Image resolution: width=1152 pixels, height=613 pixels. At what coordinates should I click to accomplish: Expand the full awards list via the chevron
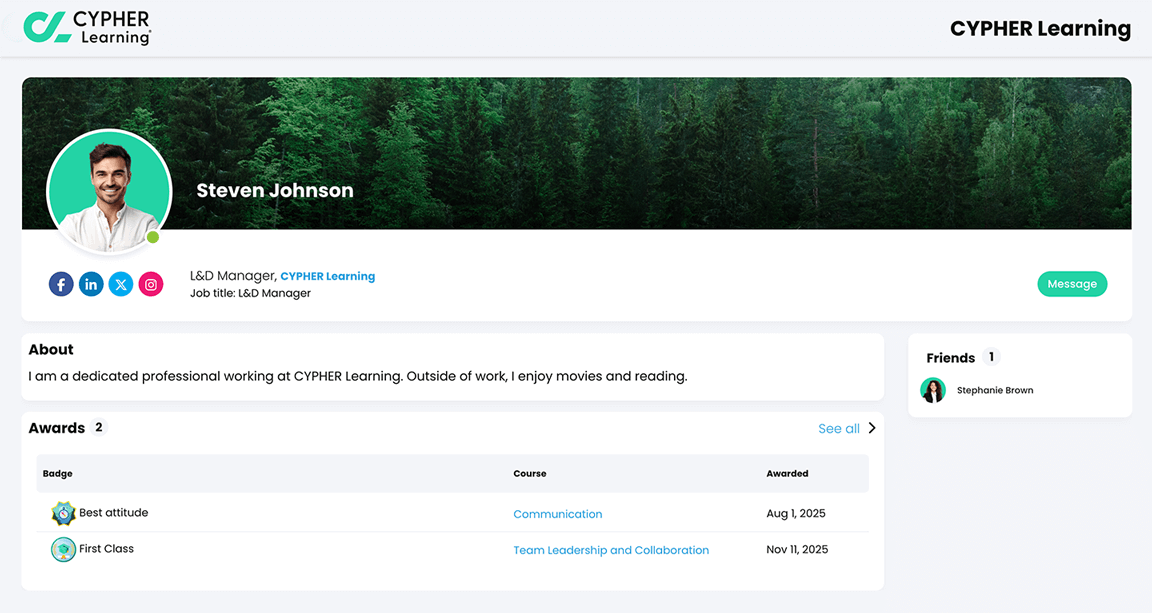pyautogui.click(x=870, y=427)
